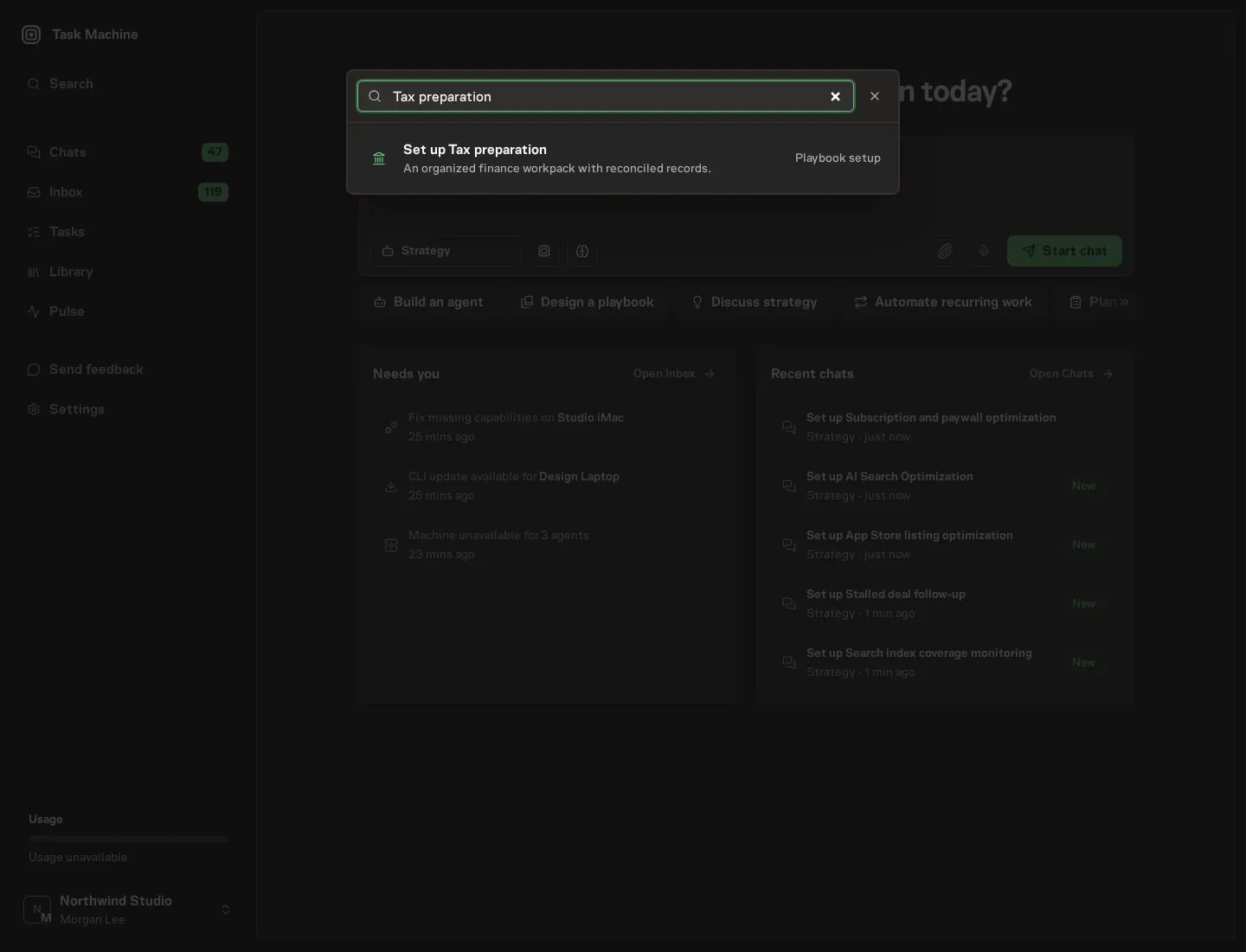This screenshot has height=952, width=1246.
Task: Click the Northwind Studio avatar icon
Action: pos(37,910)
